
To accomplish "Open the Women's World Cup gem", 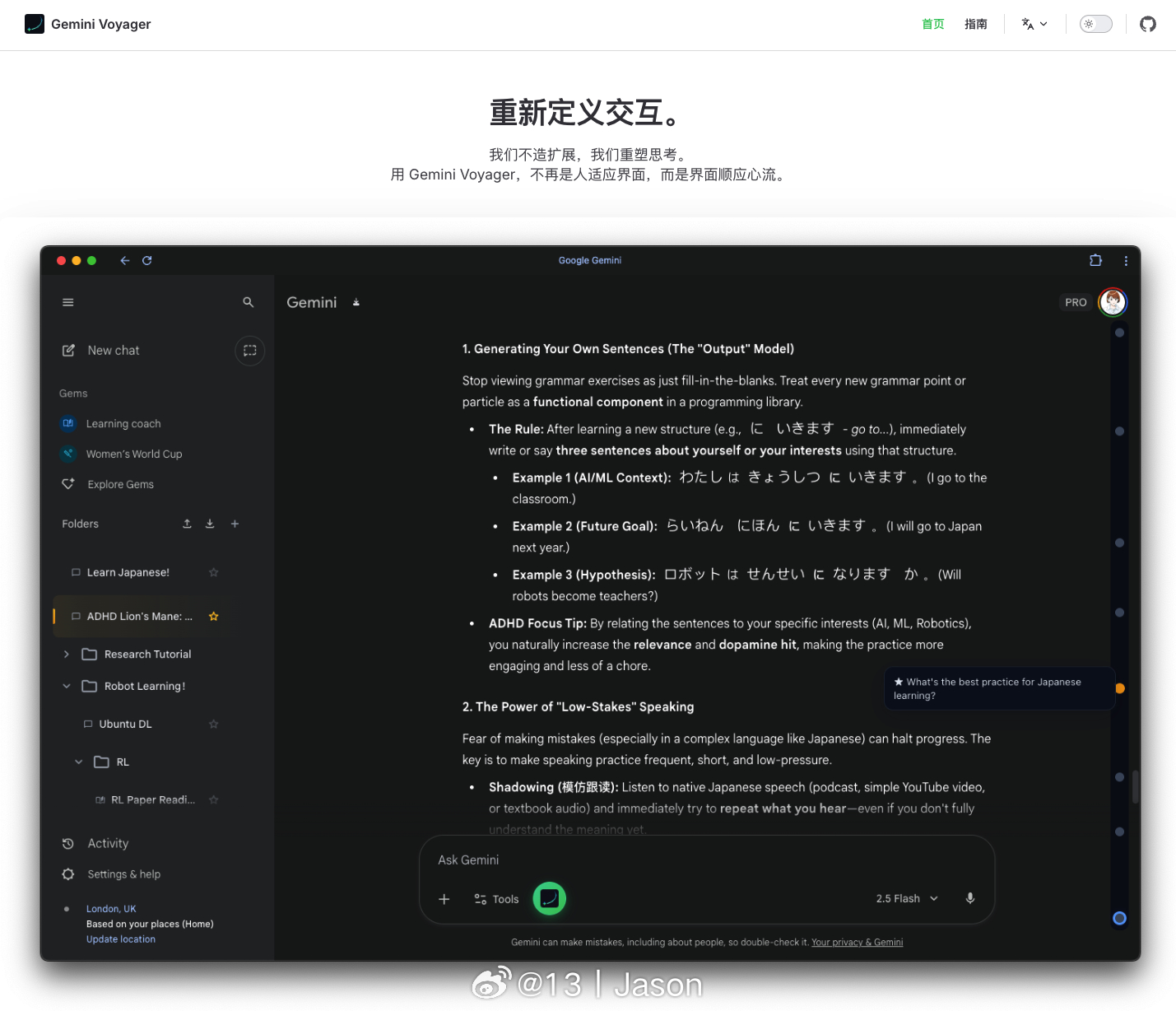I will [134, 454].
